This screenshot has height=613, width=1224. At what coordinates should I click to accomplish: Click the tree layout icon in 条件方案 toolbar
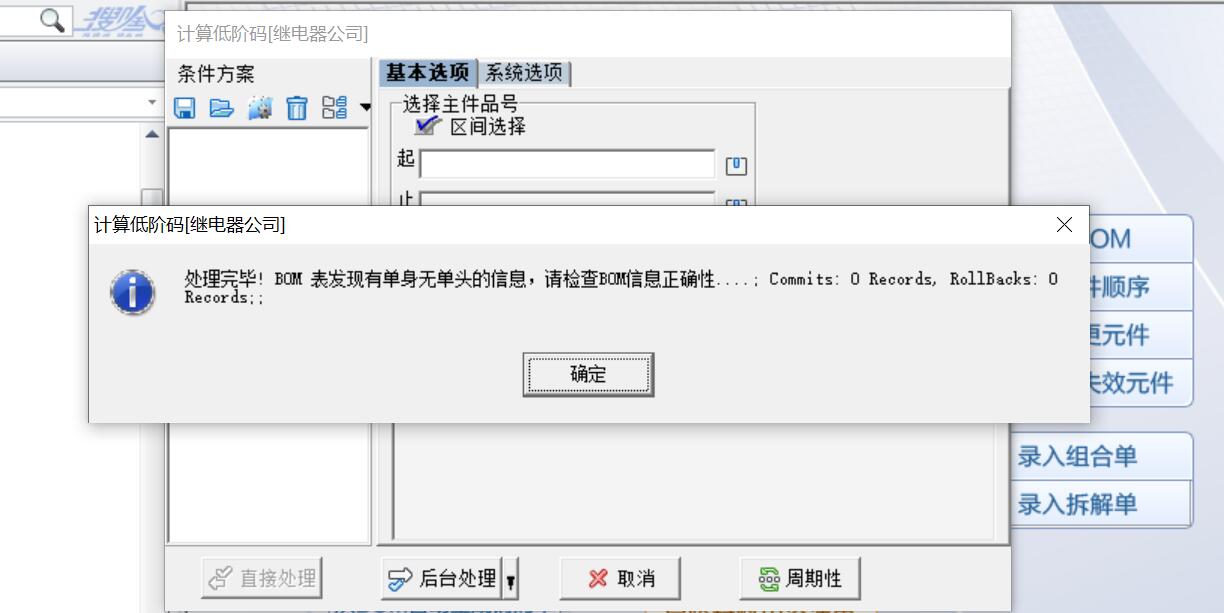click(x=335, y=108)
